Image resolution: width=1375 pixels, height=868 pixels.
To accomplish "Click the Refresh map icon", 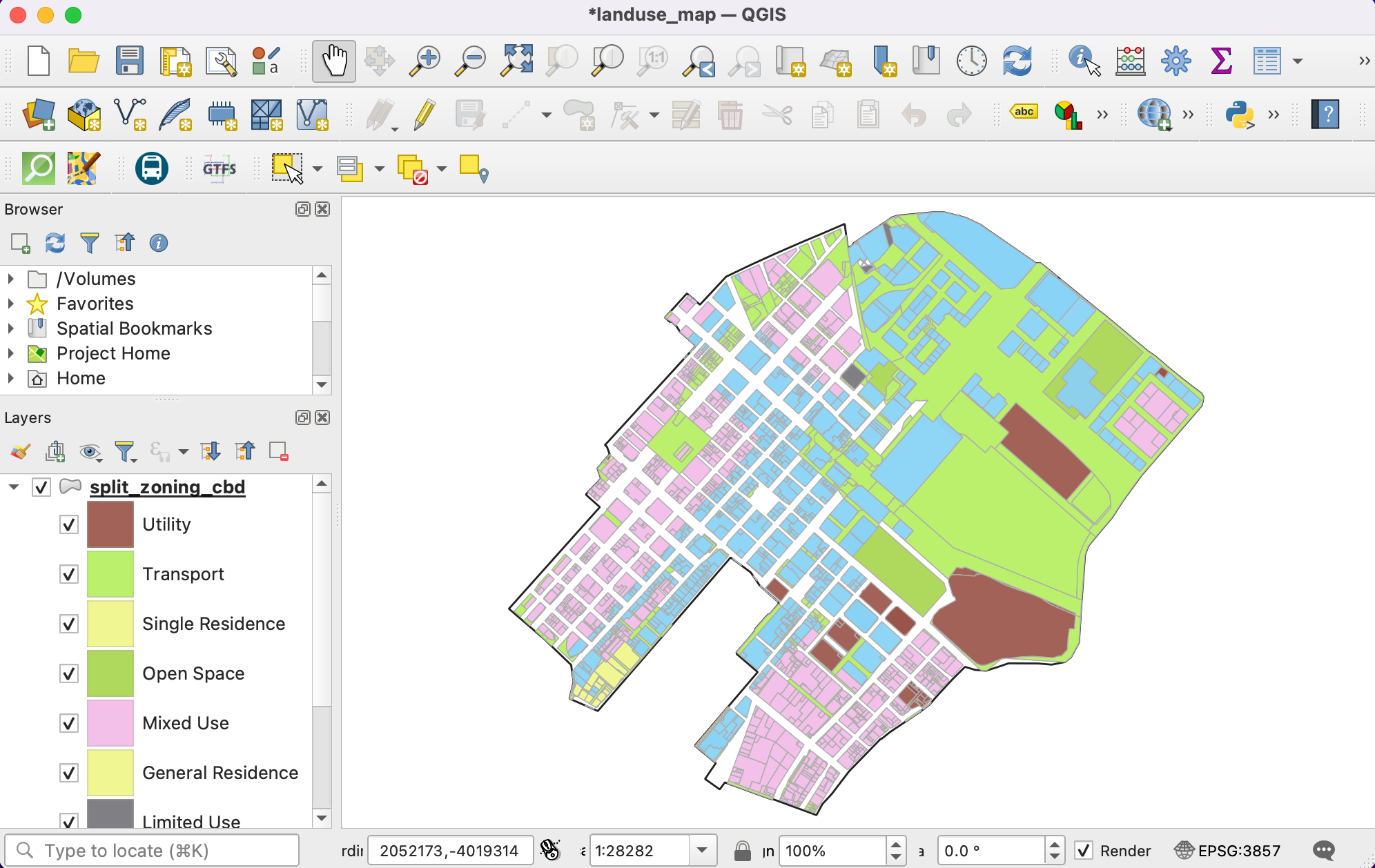I will pyautogui.click(x=1017, y=61).
